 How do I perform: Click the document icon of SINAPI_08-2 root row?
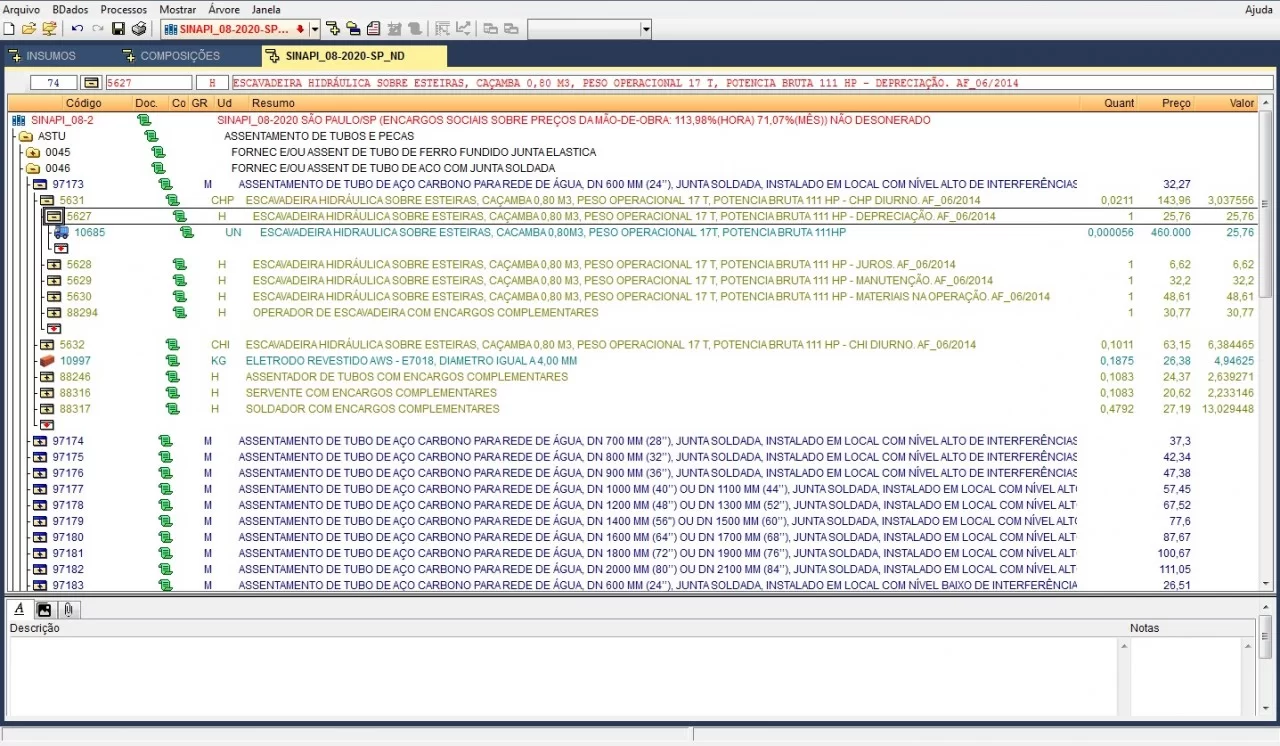(144, 120)
